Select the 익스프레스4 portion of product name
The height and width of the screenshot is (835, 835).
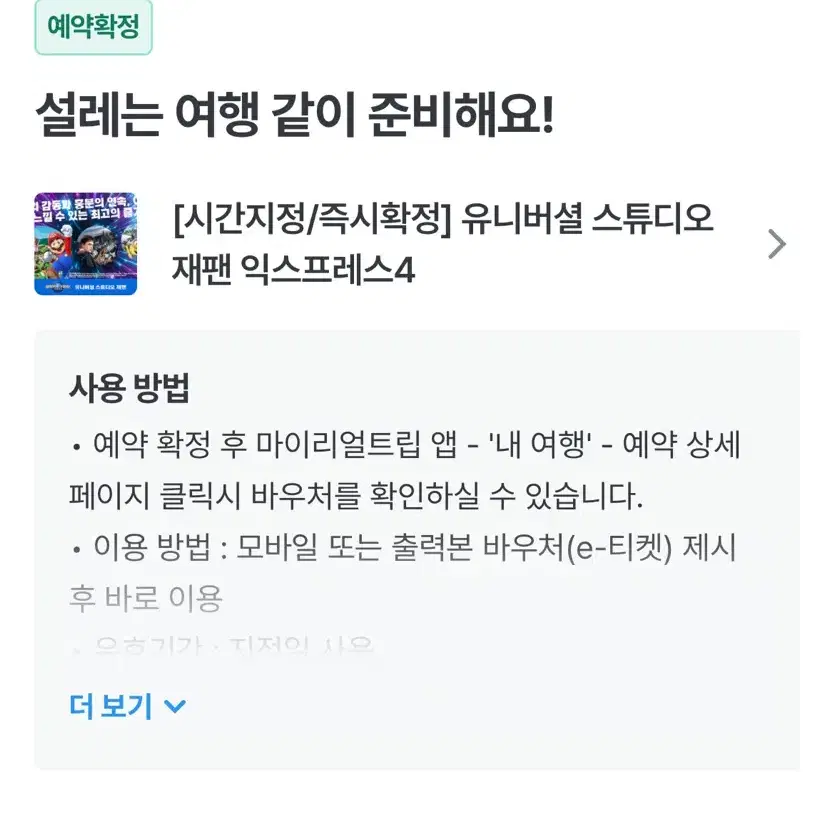coord(328,269)
